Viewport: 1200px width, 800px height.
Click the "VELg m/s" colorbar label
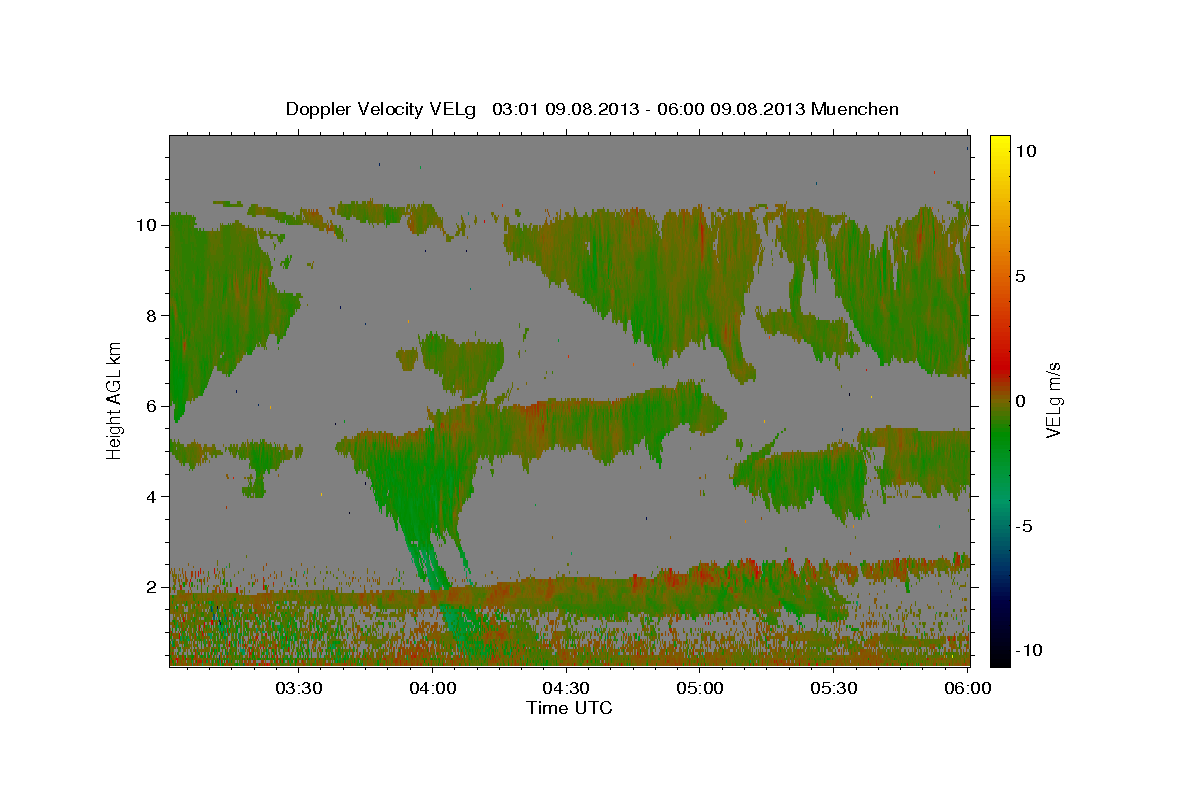pos(1053,398)
